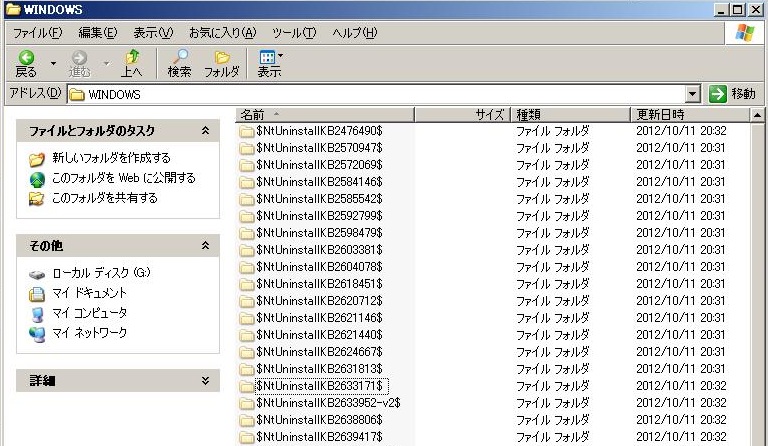Click folder icon of $NtUninstallKB2570947$
This screenshot has width=768, height=446.
(246, 148)
